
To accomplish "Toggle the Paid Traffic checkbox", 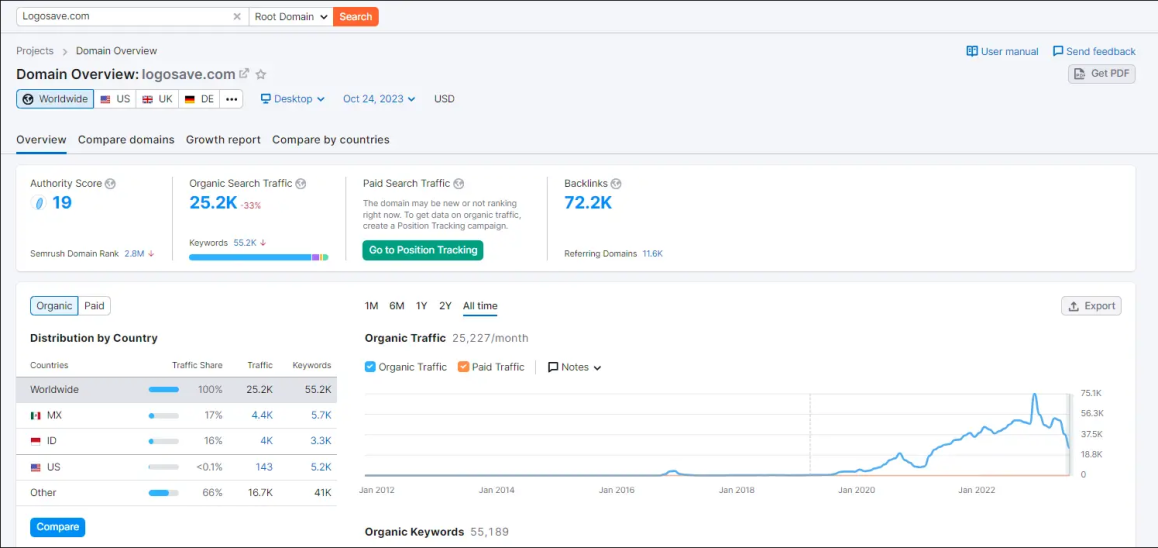I will coord(463,366).
